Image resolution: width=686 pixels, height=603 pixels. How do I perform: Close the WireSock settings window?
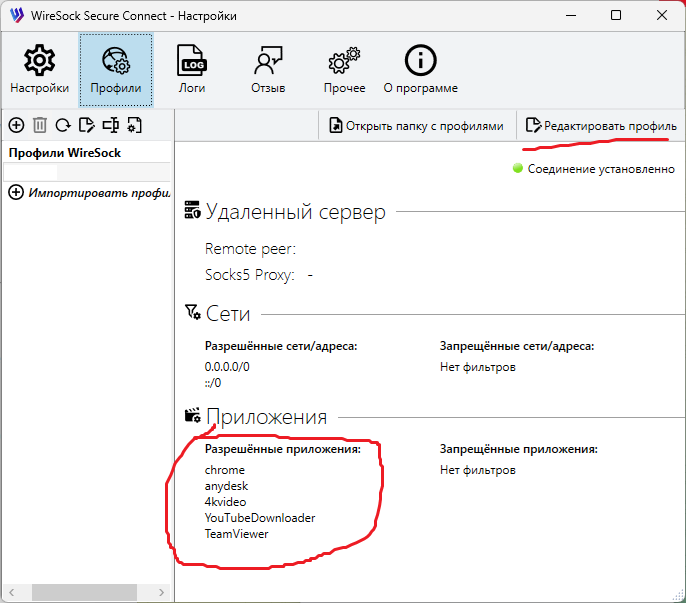[662, 15]
